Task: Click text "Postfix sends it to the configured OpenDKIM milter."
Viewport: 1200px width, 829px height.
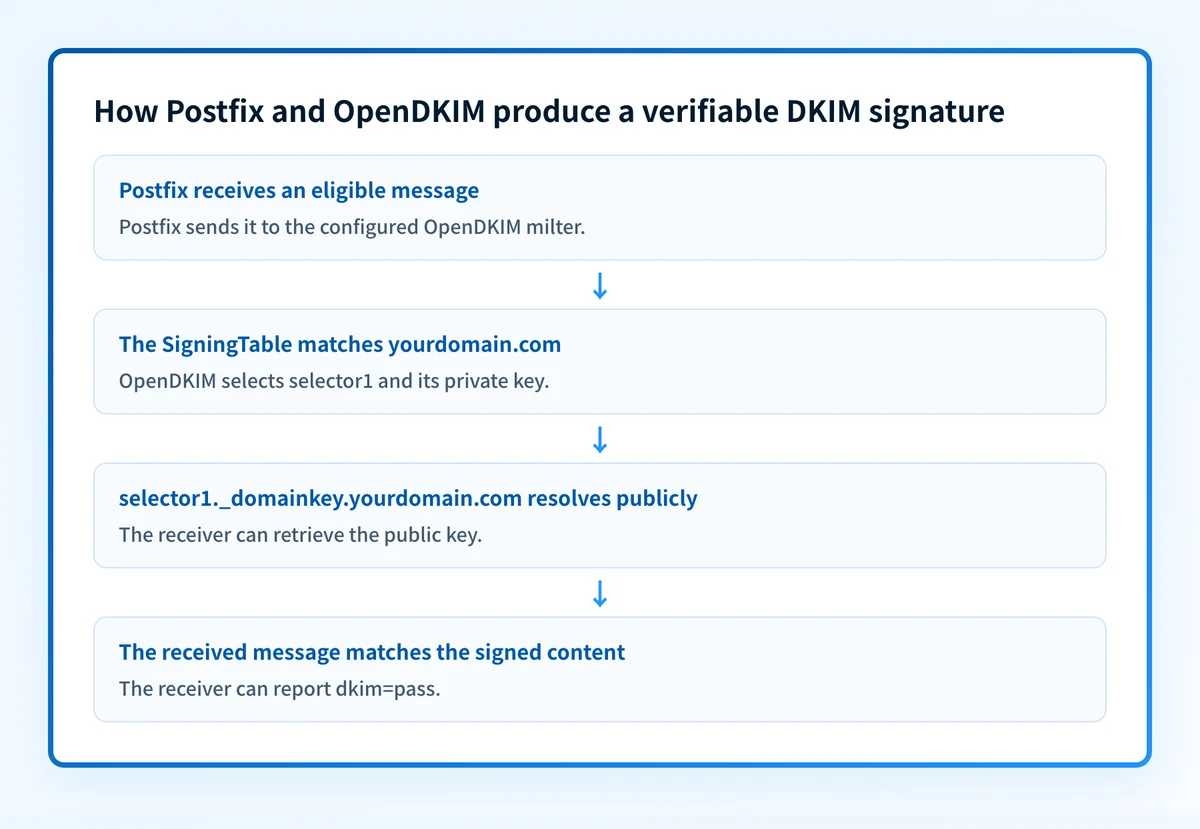Action: pyautogui.click(x=352, y=227)
